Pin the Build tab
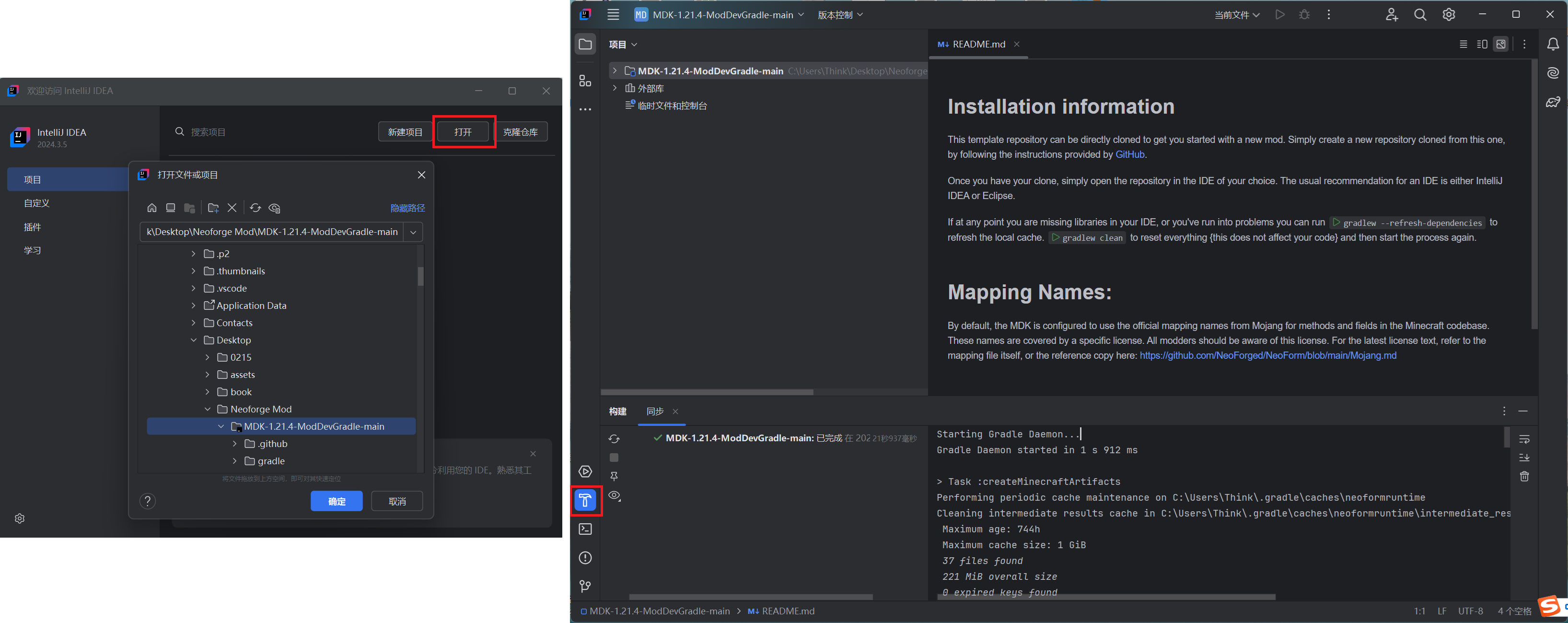The width and height of the screenshot is (1568, 623). pyautogui.click(x=614, y=476)
